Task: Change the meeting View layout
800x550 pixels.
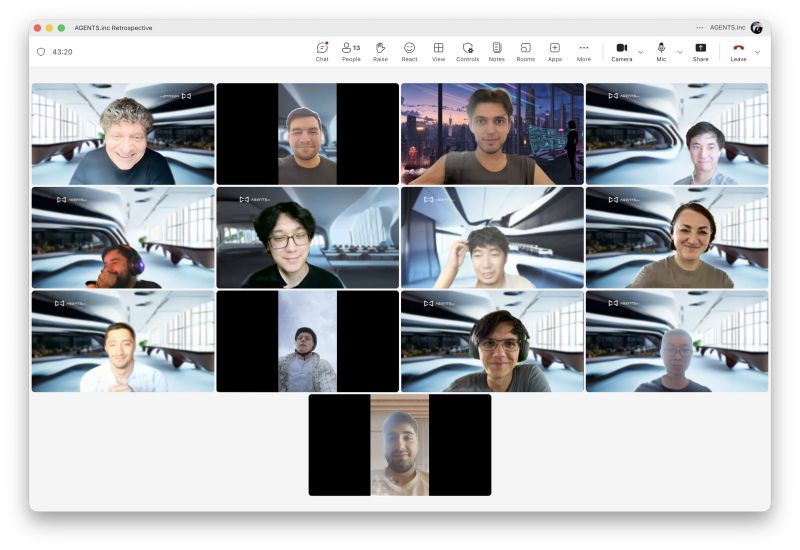Action: coord(438,52)
